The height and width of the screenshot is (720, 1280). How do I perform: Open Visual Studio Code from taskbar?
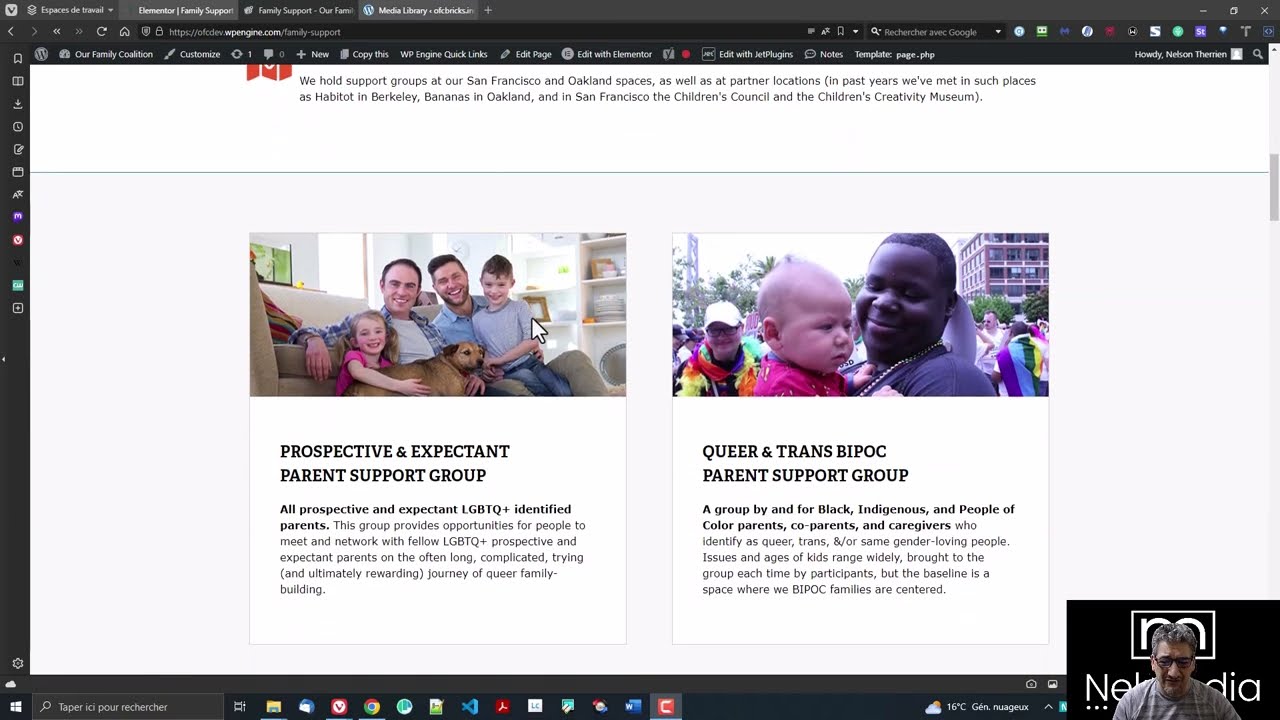click(470, 707)
